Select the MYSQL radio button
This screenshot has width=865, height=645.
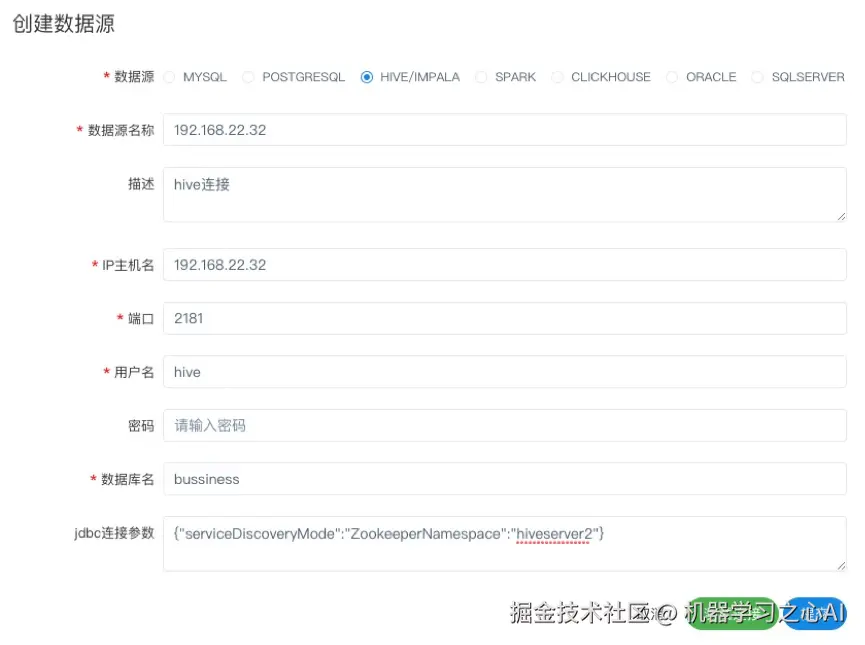[x=170, y=77]
